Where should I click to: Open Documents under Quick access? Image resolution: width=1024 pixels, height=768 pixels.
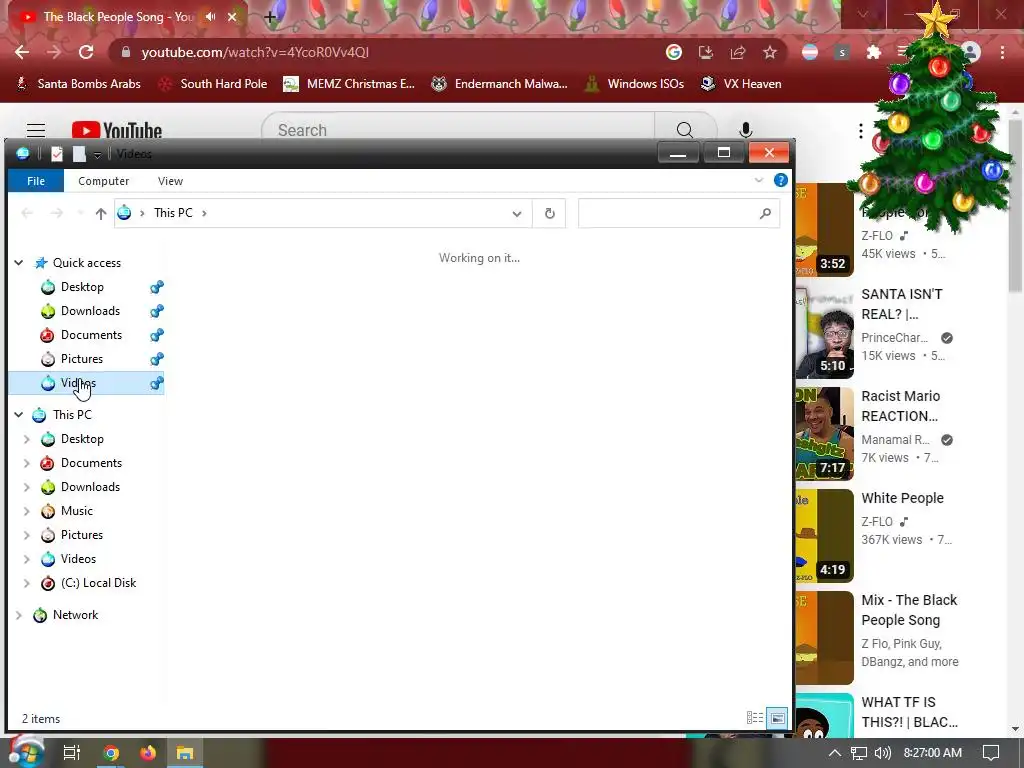click(x=91, y=335)
